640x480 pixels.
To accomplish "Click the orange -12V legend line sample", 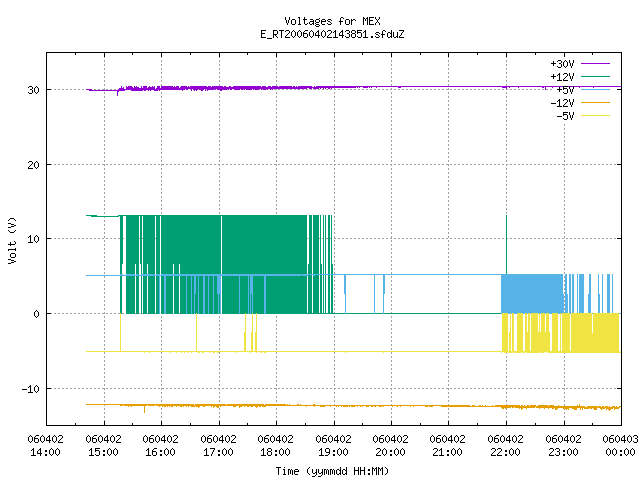I will pyautogui.click(x=595, y=102).
